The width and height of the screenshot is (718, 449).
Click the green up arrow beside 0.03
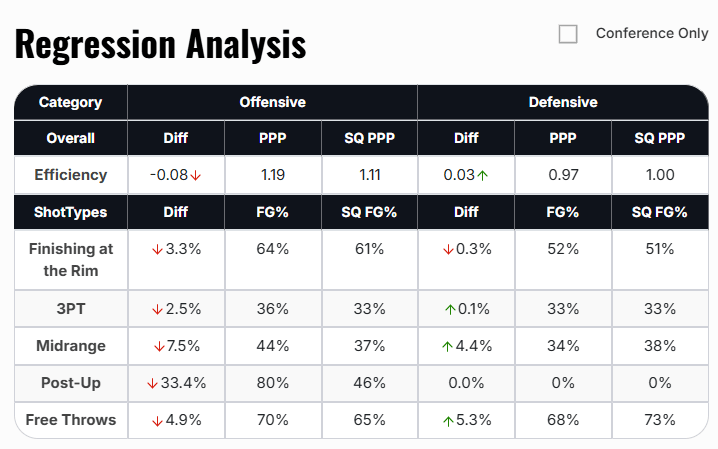482,175
